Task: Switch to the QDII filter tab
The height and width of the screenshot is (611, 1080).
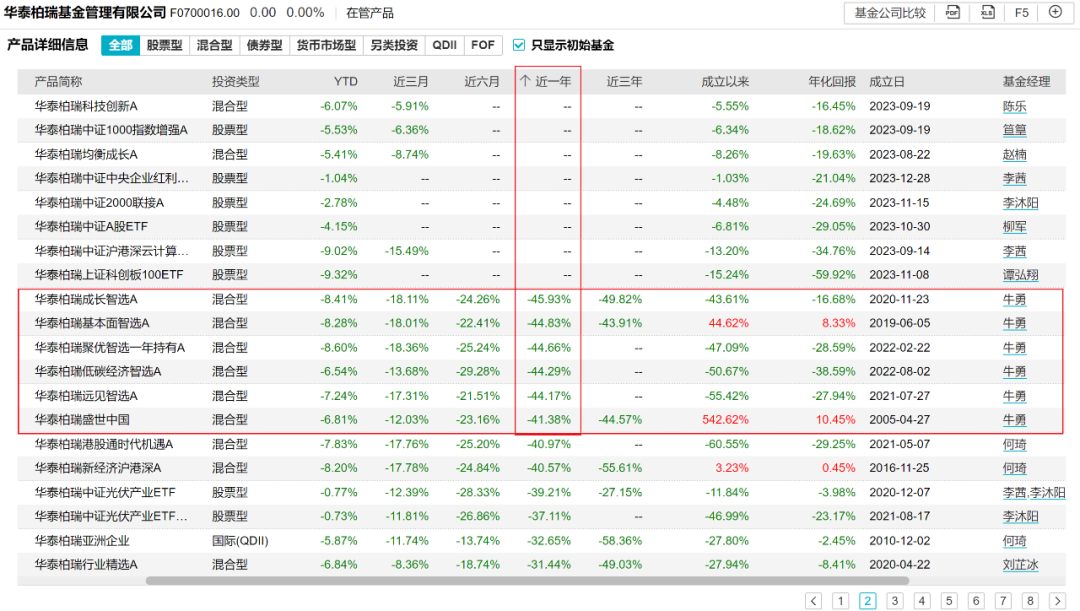Action: click(x=444, y=45)
